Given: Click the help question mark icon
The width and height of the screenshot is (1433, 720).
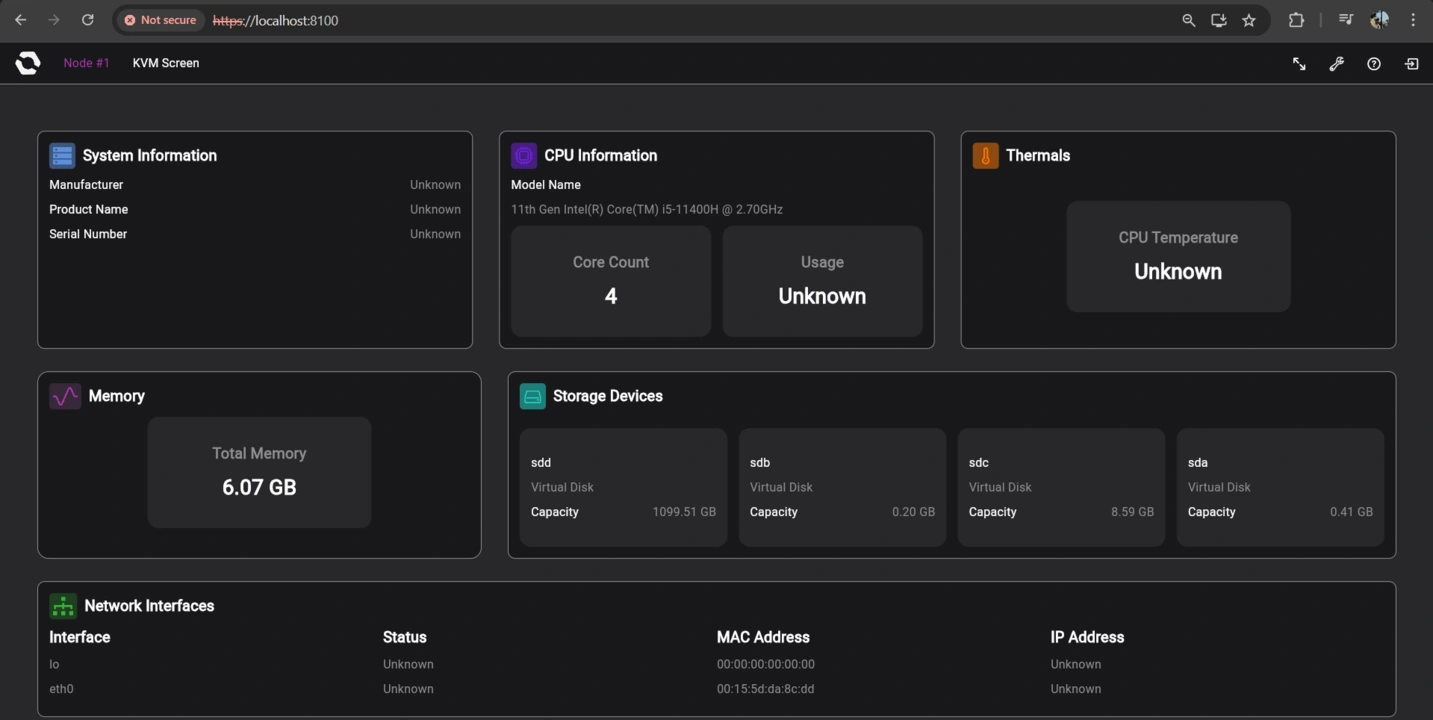Looking at the screenshot, I should tap(1373, 63).
